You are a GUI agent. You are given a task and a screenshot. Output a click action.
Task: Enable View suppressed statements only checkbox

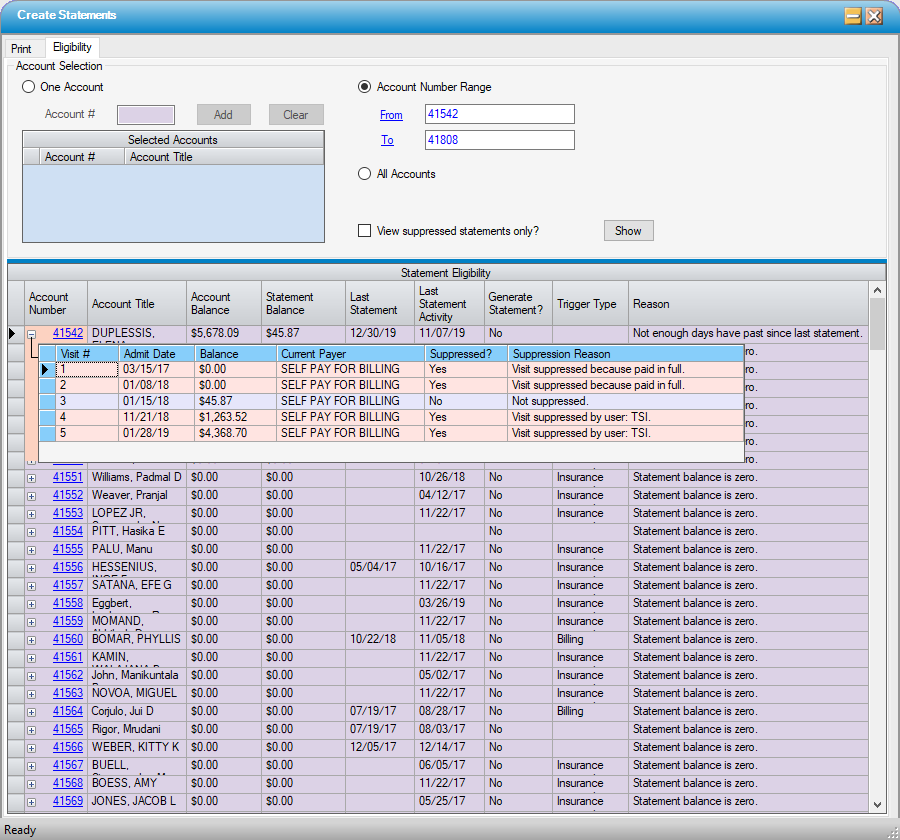coord(365,231)
